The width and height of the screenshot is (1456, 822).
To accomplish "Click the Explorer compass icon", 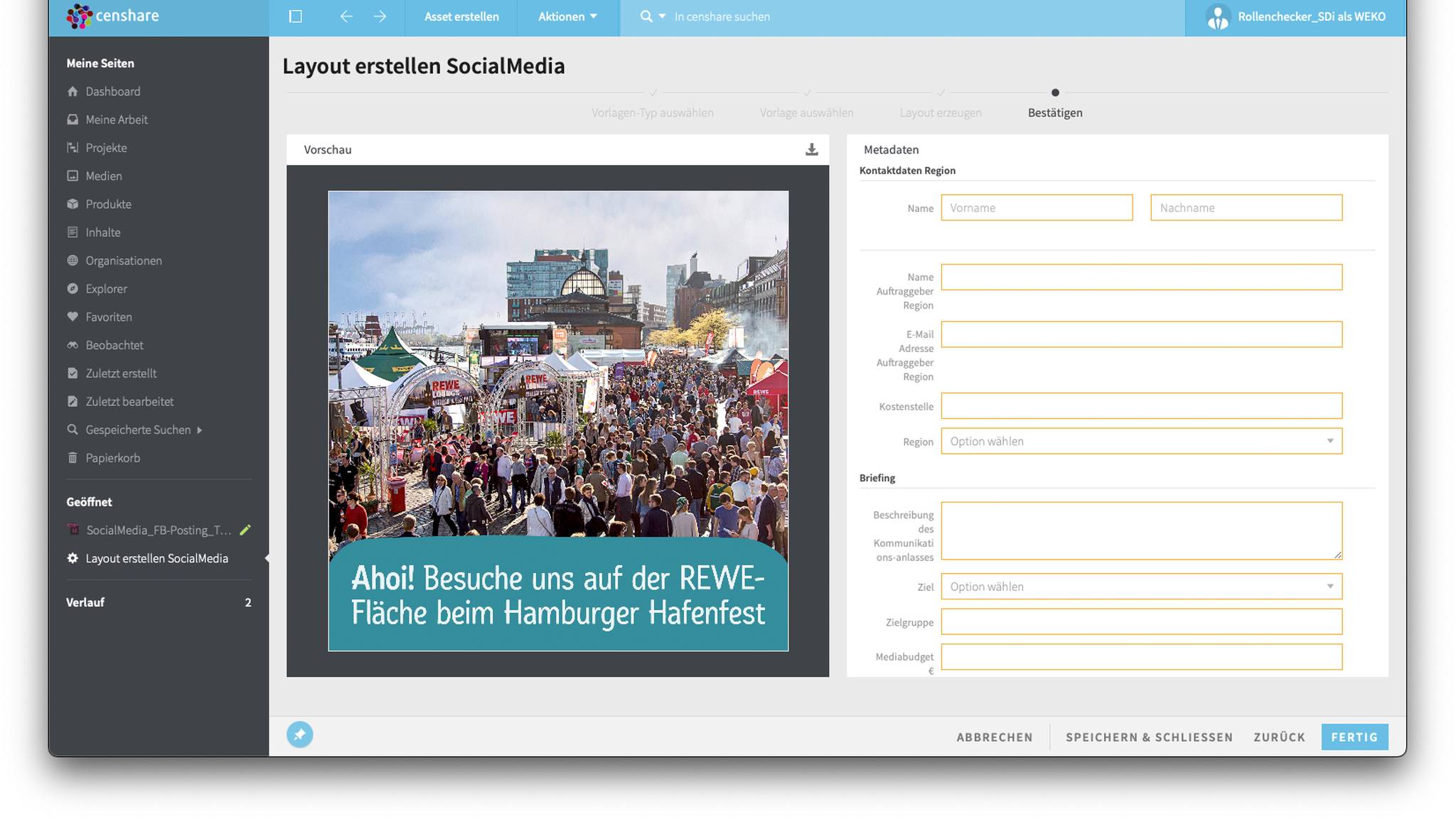I will pyautogui.click(x=73, y=289).
